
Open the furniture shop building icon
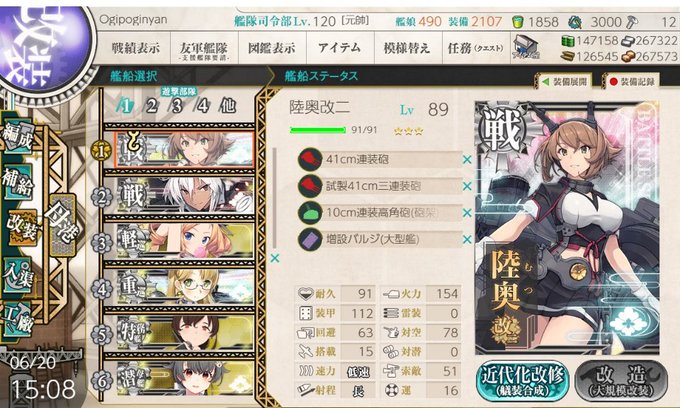(526, 47)
